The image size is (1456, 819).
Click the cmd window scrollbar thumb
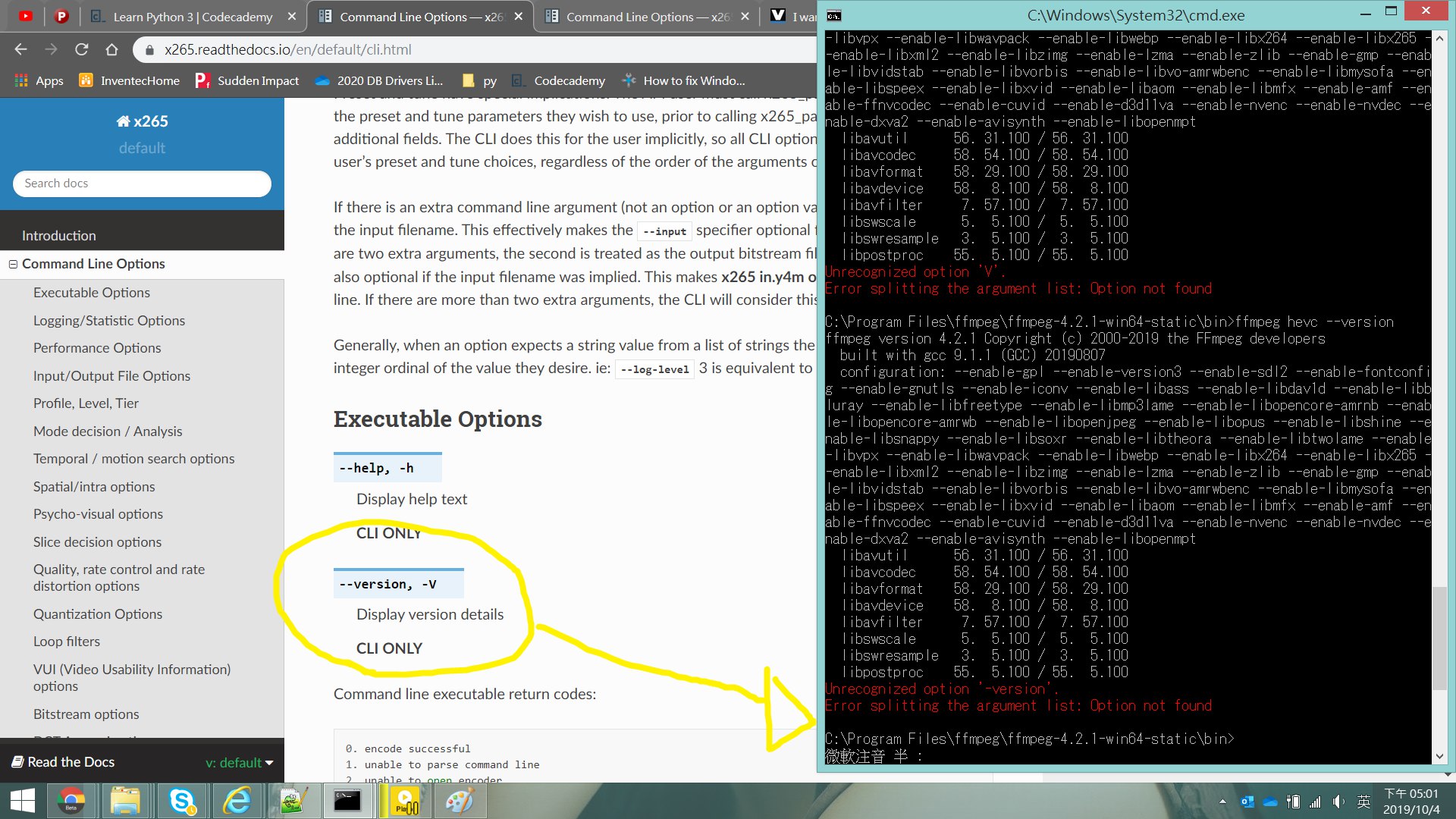[1440, 639]
